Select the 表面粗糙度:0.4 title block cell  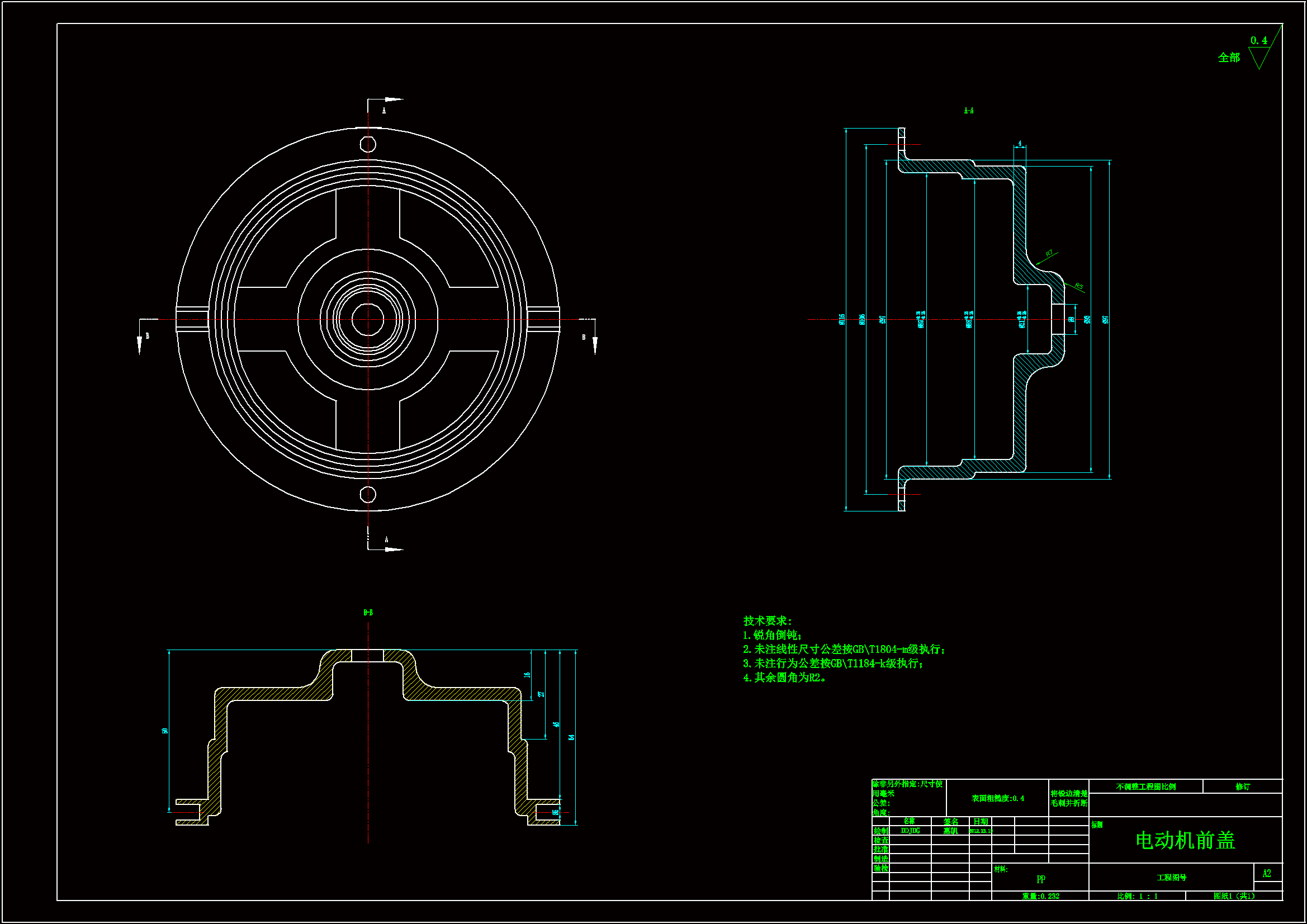tap(997, 798)
